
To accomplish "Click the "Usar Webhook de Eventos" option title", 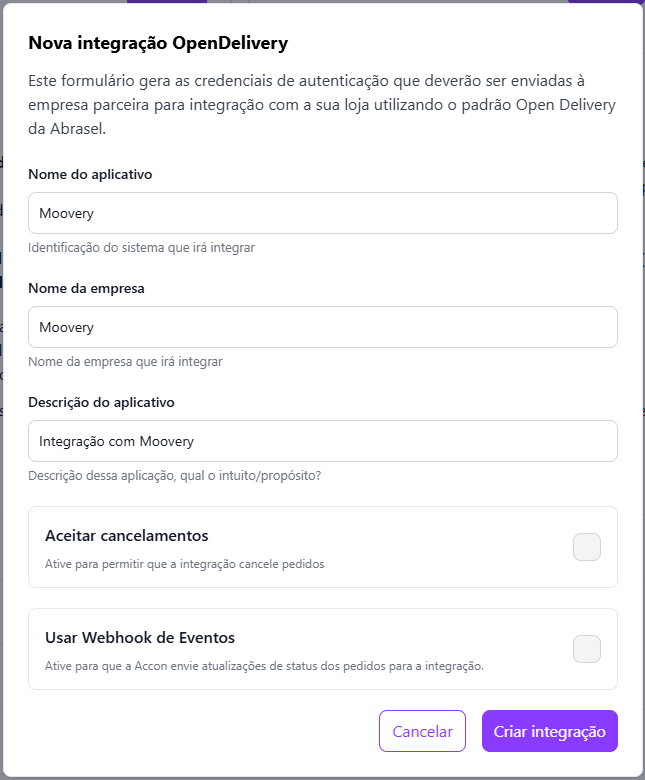I will coord(140,638).
